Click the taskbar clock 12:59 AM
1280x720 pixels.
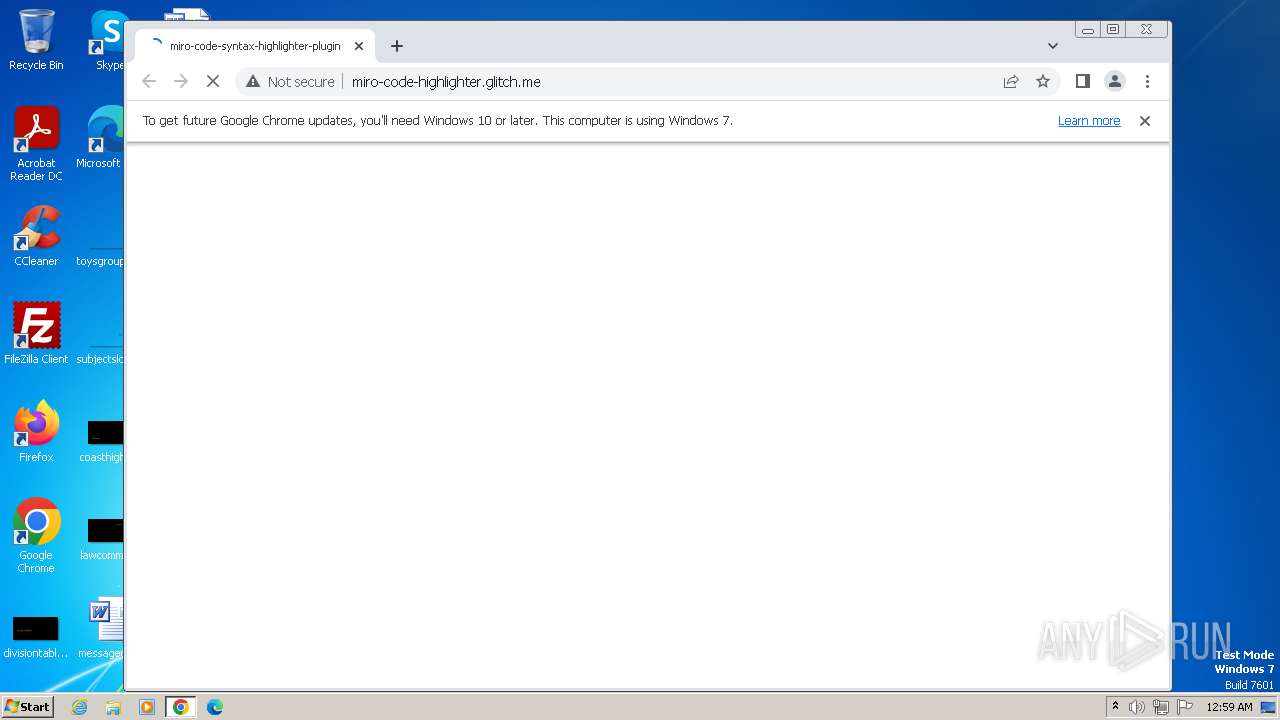tap(1229, 707)
